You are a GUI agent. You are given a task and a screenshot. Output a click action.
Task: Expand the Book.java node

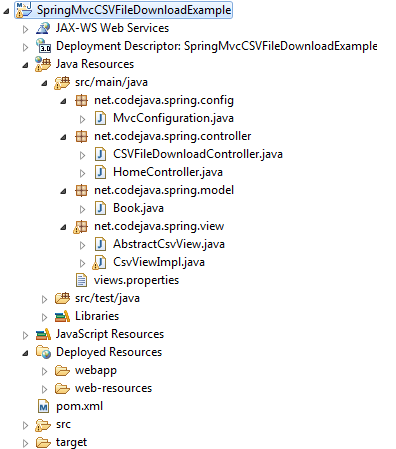82,209
